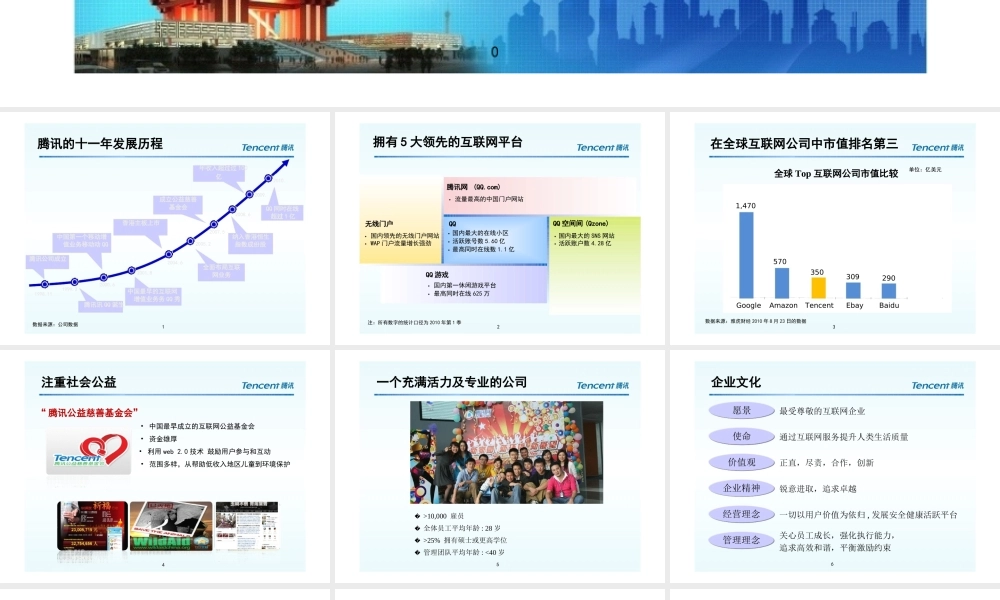Open slide titled 在全球互联网公司中市值排名第三
1000x600 pixels.
pos(835,228)
